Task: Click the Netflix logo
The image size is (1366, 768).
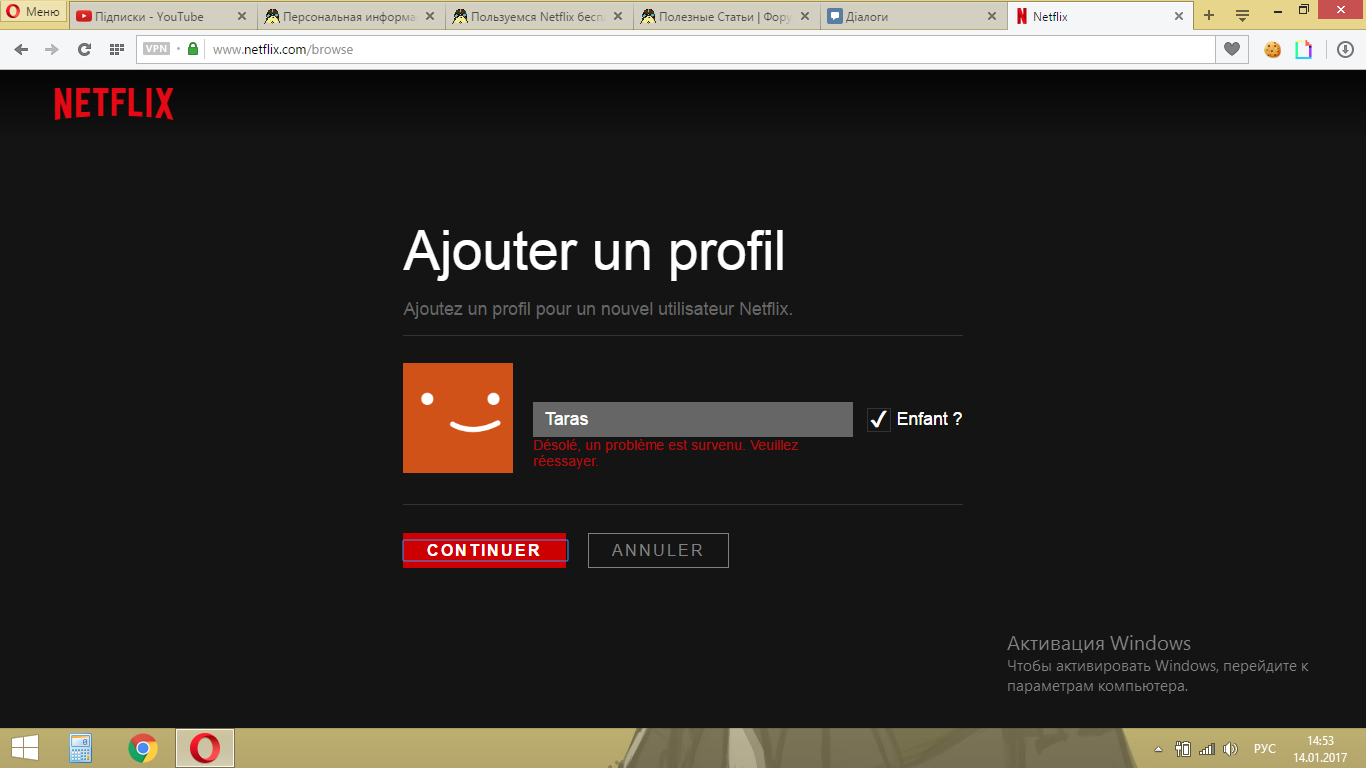Action: 114,104
